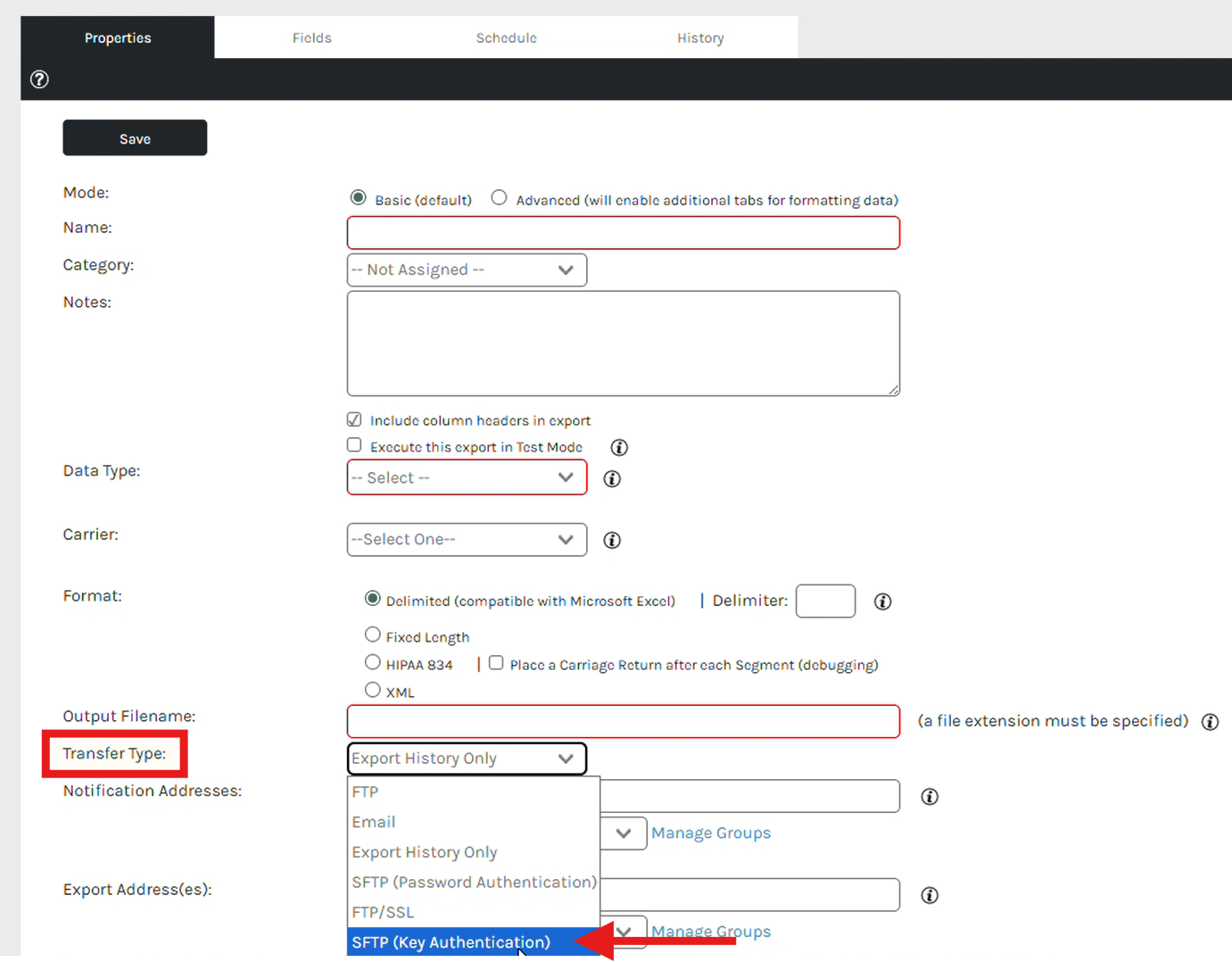Screen dimensions: 1232x962
Task: Open the Category Not Assigned dropdown
Action: click(x=467, y=270)
